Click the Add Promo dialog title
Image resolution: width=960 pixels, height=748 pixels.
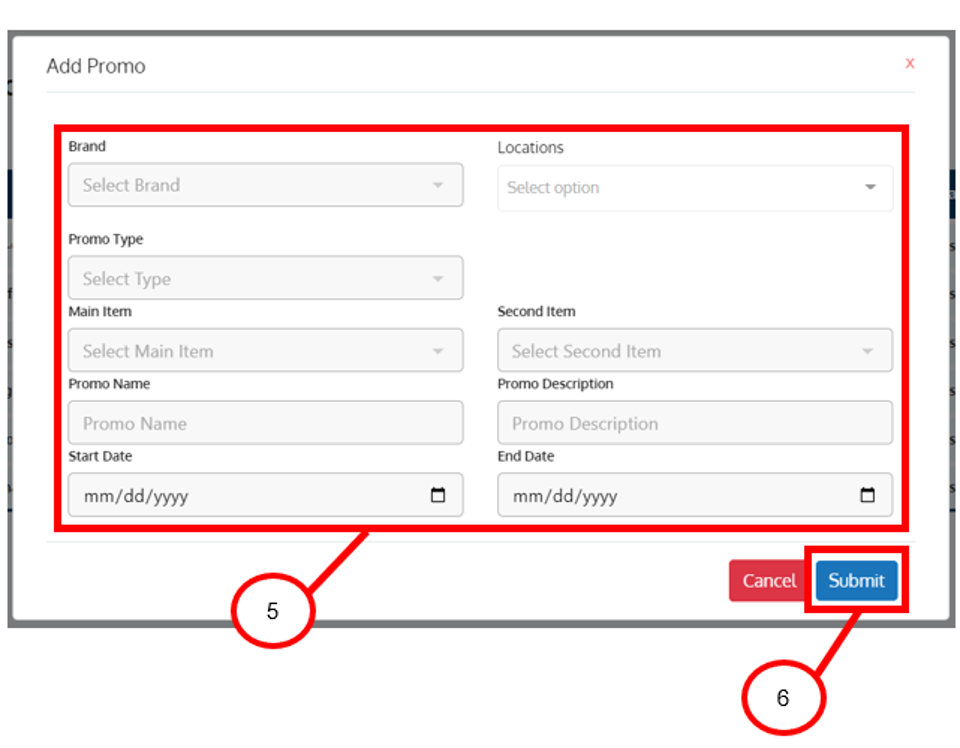[96, 66]
